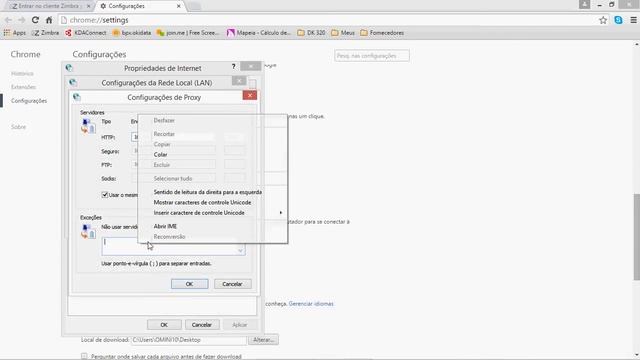This screenshot has height=360, width=640.
Task: Click the help question mark in Propriedades de Internet
Action: [233, 67]
